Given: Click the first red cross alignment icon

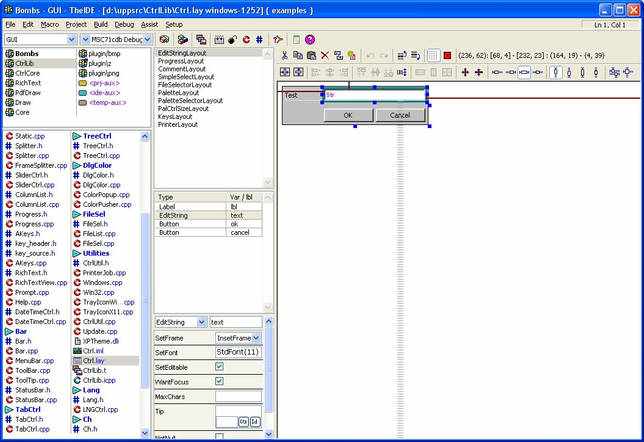Looking at the screenshot, I should pos(465,72).
